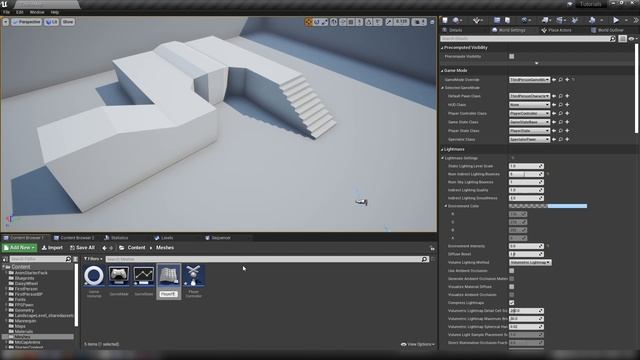Browse to HUD Class asset magnifier
The image size is (640, 360).
561,105
